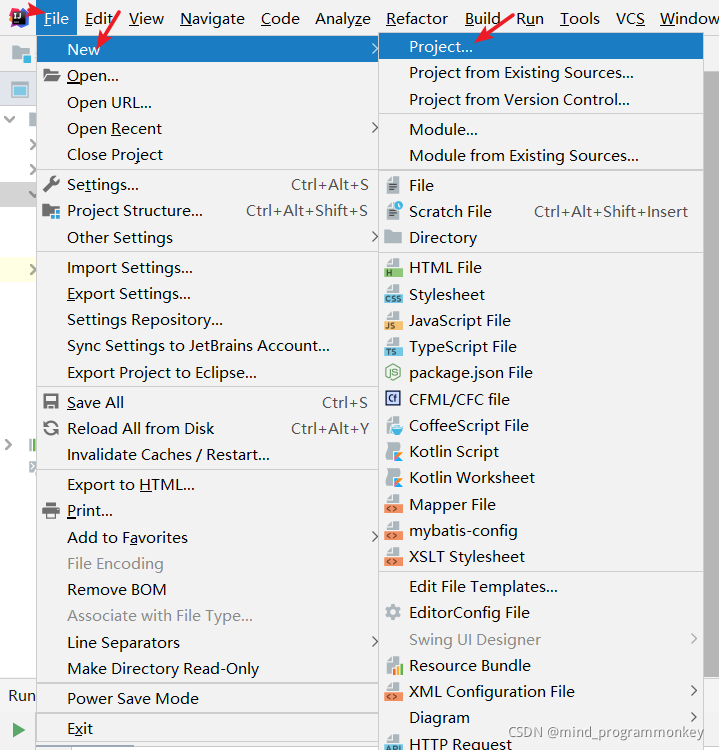Click the Settings wrench icon
The width and height of the screenshot is (719, 750).
point(51,184)
